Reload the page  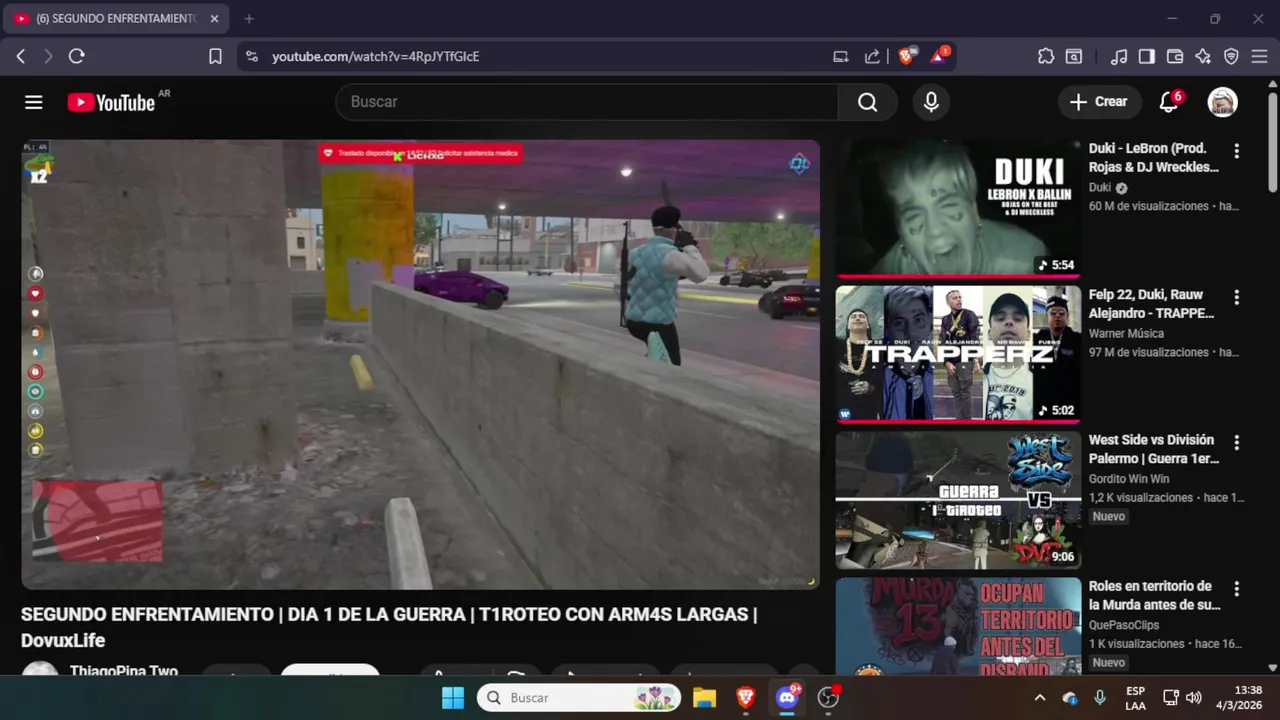click(x=76, y=57)
